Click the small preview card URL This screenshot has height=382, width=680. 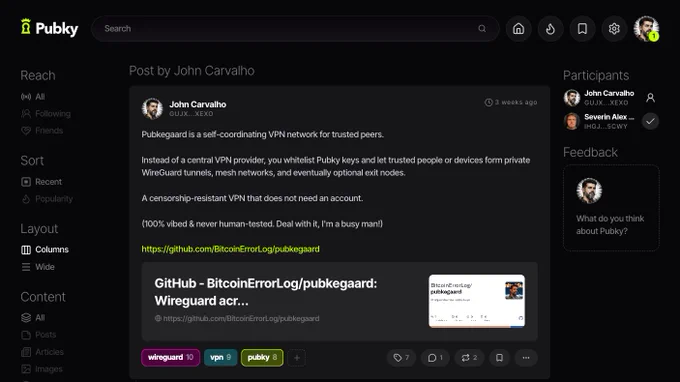click(x=237, y=318)
